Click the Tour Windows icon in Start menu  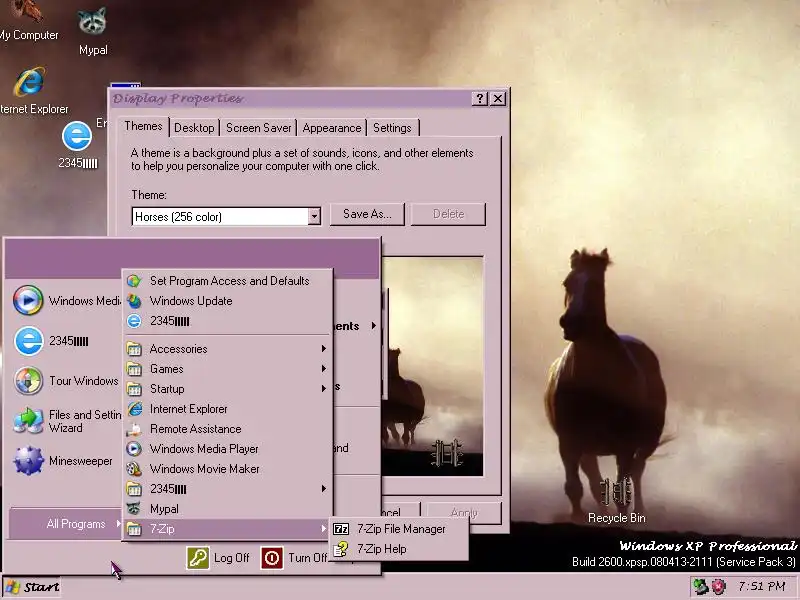[x=28, y=381]
